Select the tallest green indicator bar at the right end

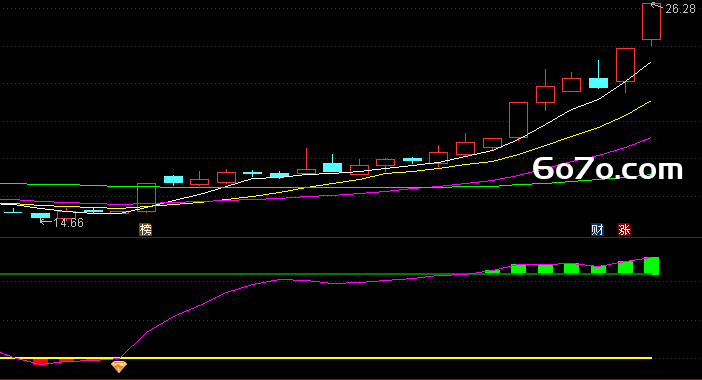click(651, 266)
